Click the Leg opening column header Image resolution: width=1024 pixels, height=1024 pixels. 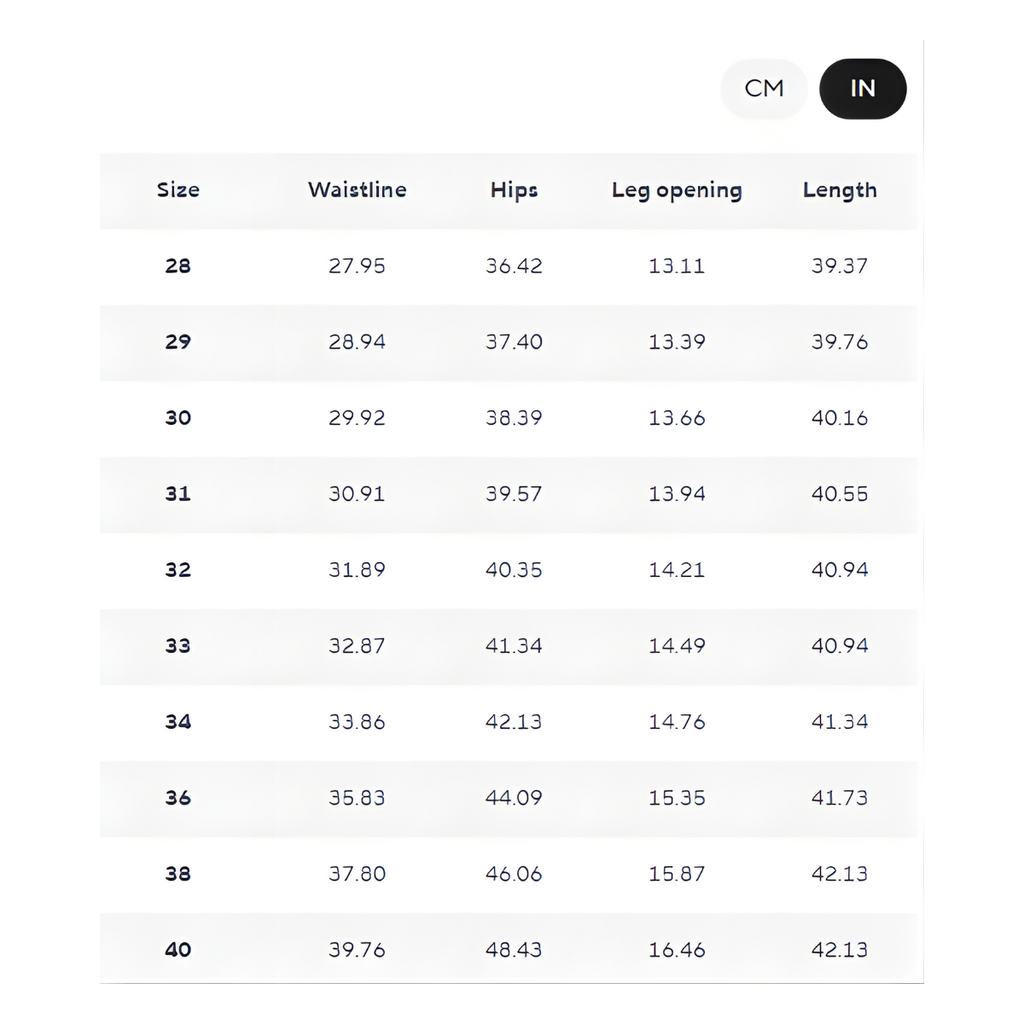click(677, 190)
